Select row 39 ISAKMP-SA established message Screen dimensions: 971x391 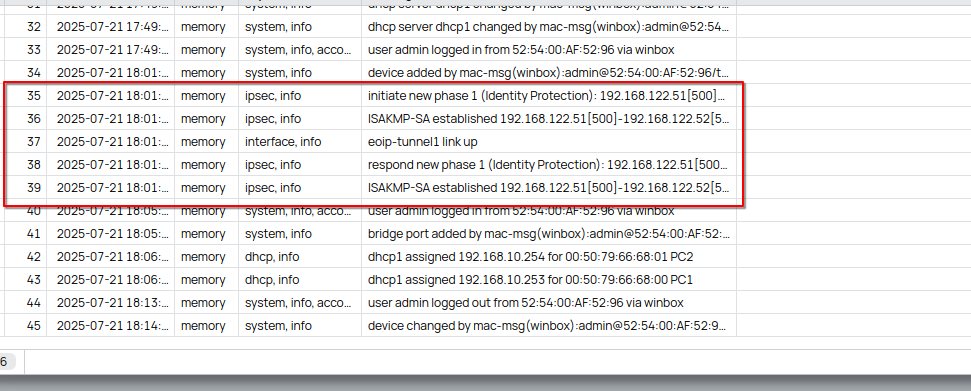[548, 188]
